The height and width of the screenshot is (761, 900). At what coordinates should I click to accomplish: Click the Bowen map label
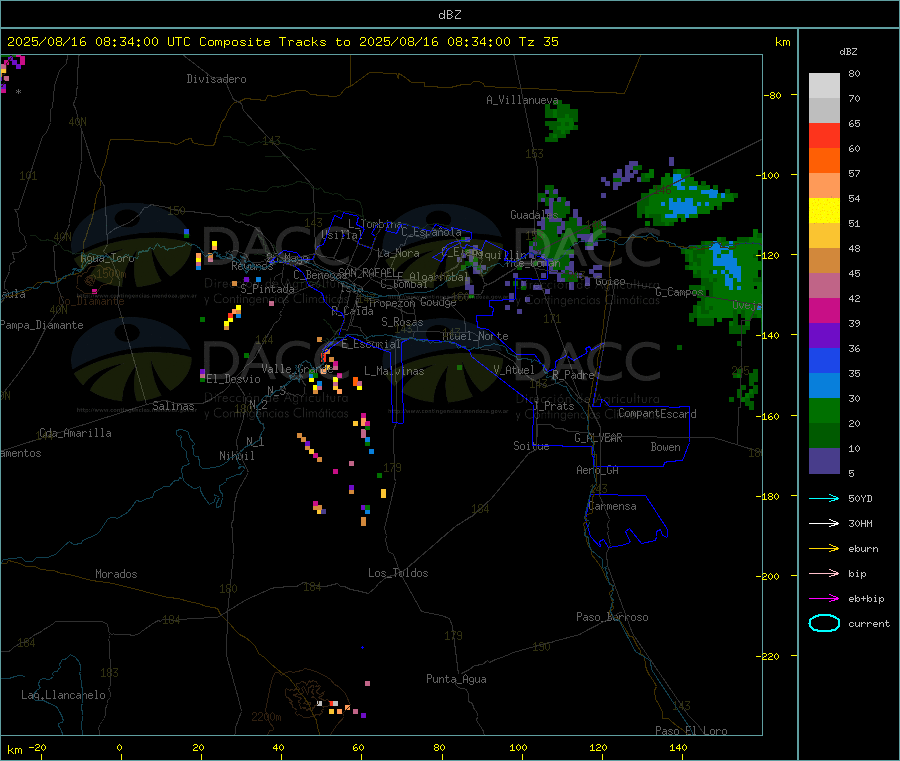(665, 447)
